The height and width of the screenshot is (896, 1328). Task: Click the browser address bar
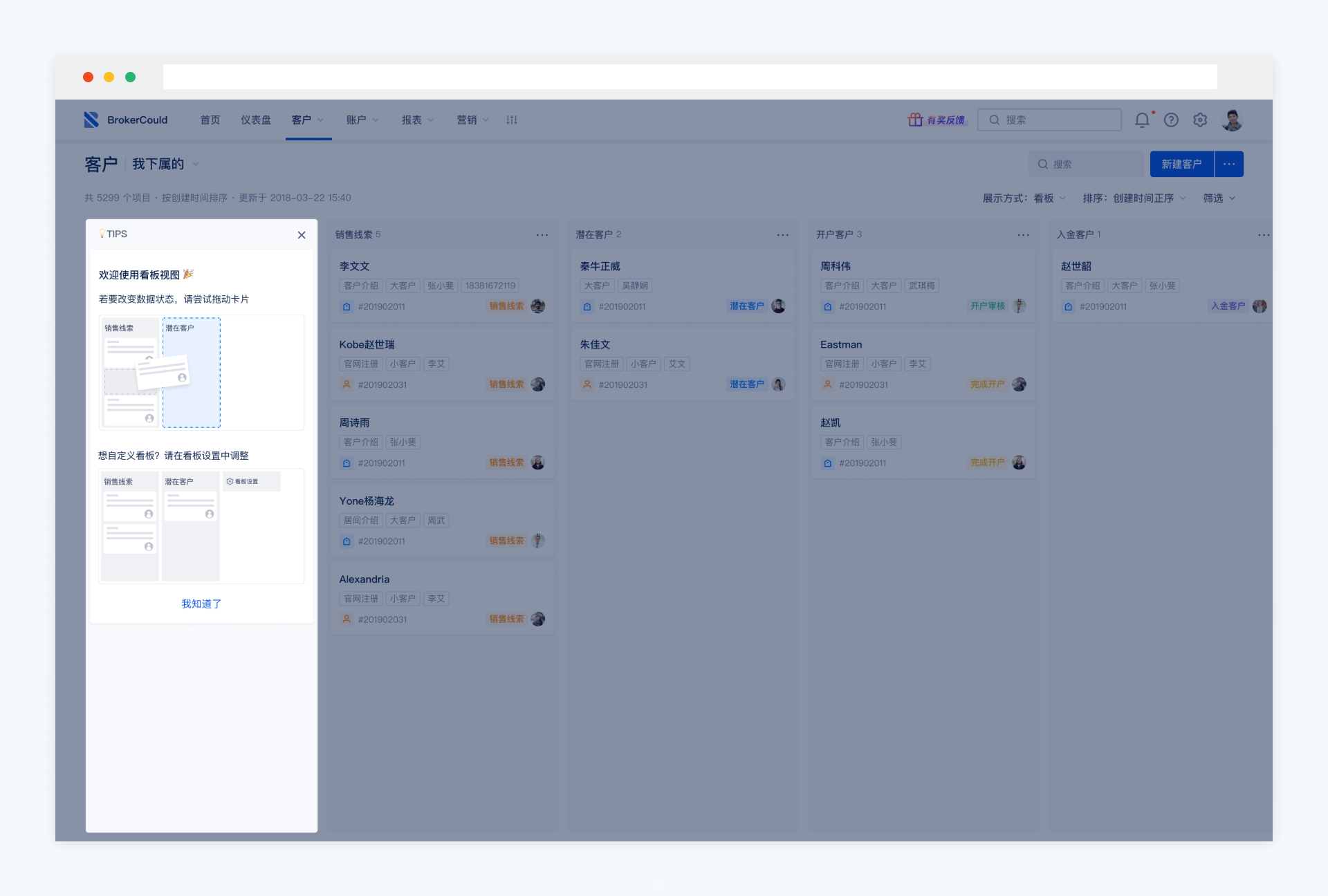(690, 77)
